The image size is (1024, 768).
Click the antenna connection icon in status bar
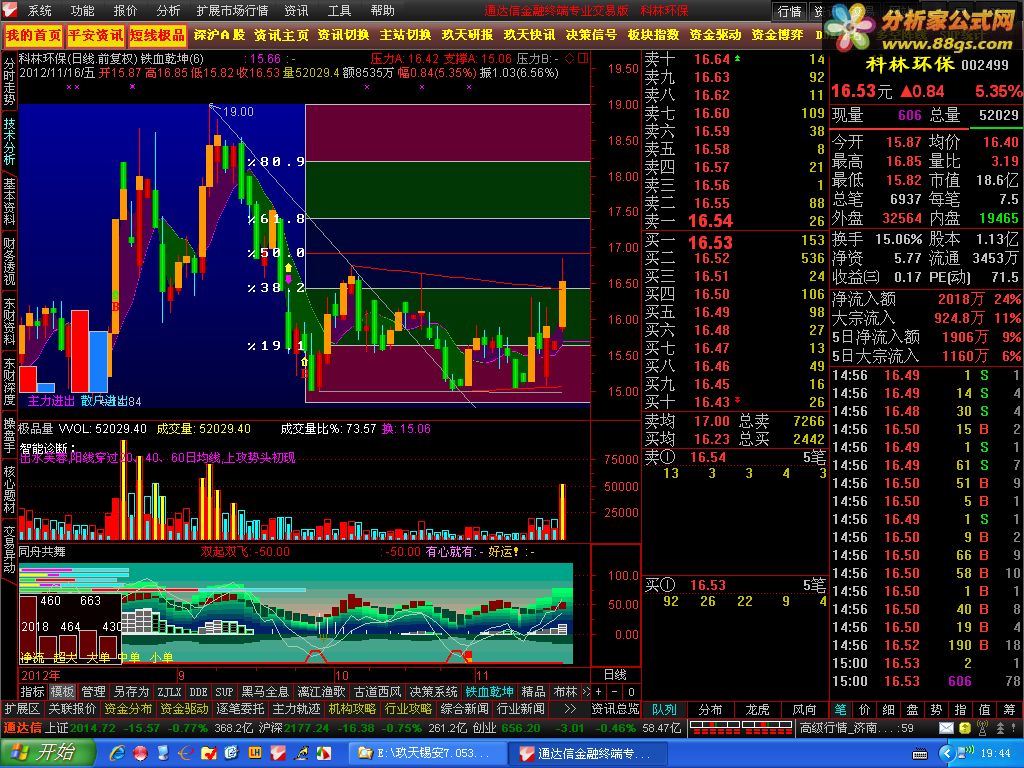(x=982, y=728)
